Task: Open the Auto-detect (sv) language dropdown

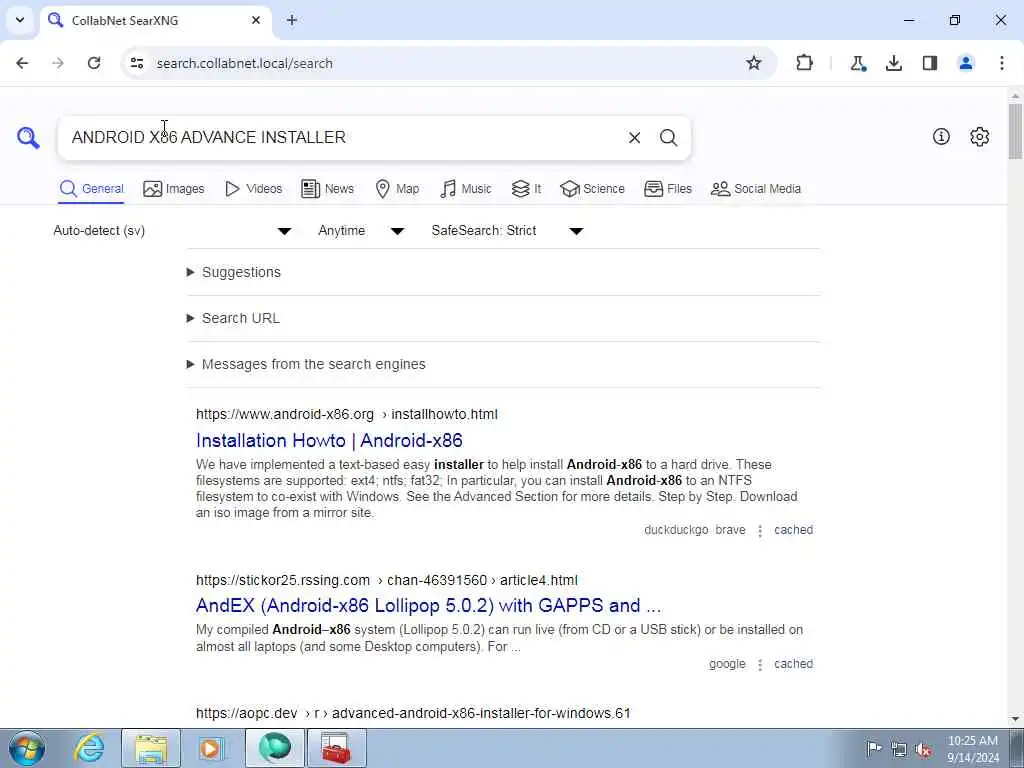Action: click(x=172, y=231)
